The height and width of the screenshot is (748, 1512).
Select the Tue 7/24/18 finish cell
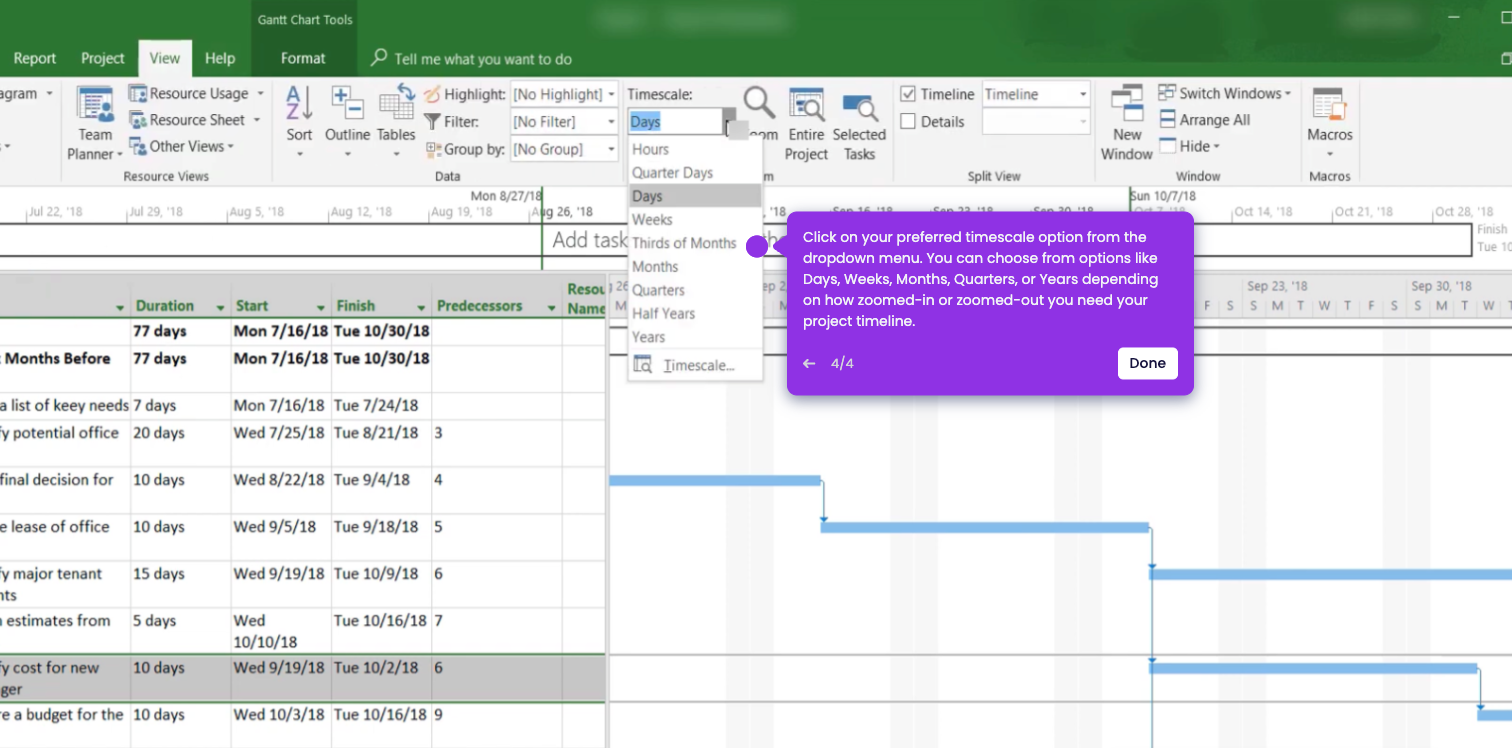tap(381, 405)
